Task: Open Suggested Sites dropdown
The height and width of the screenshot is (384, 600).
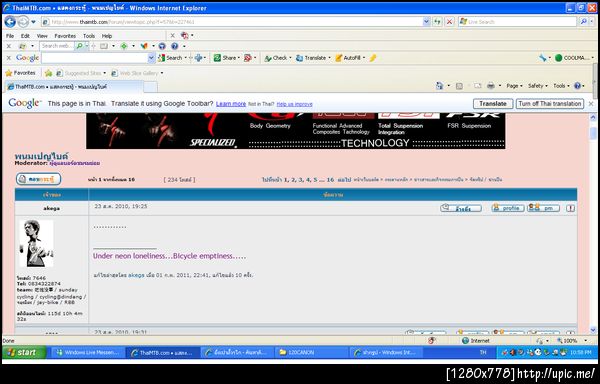Action: click(81, 73)
